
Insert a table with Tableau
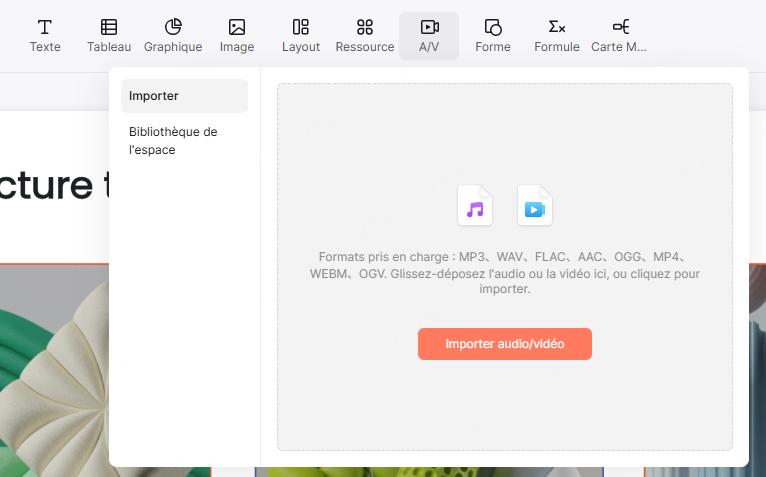coord(109,35)
